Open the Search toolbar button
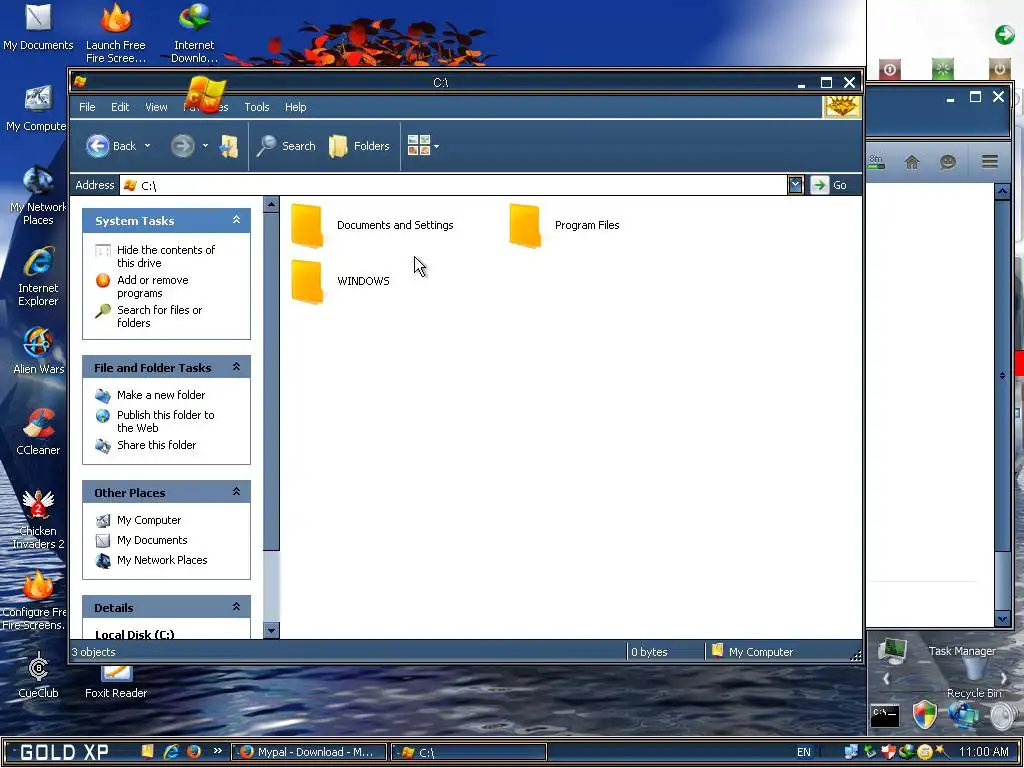Image resolution: width=1024 pixels, height=768 pixels. click(286, 146)
